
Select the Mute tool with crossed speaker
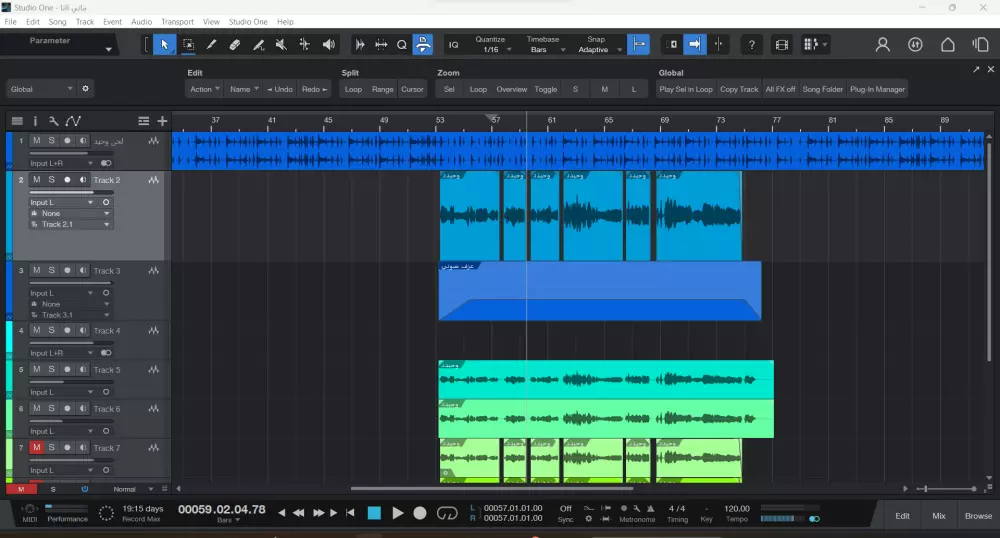pyautogui.click(x=281, y=44)
